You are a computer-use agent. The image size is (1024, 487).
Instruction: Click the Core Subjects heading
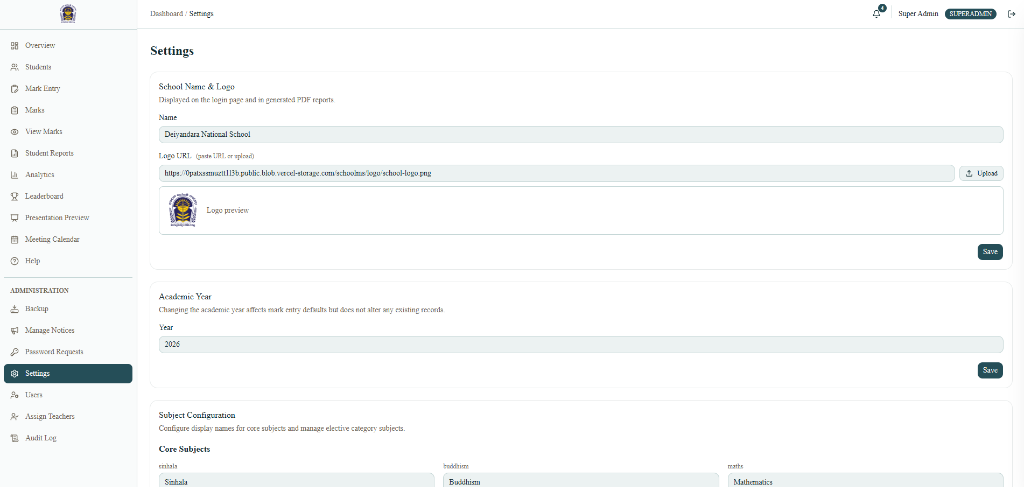click(184, 450)
